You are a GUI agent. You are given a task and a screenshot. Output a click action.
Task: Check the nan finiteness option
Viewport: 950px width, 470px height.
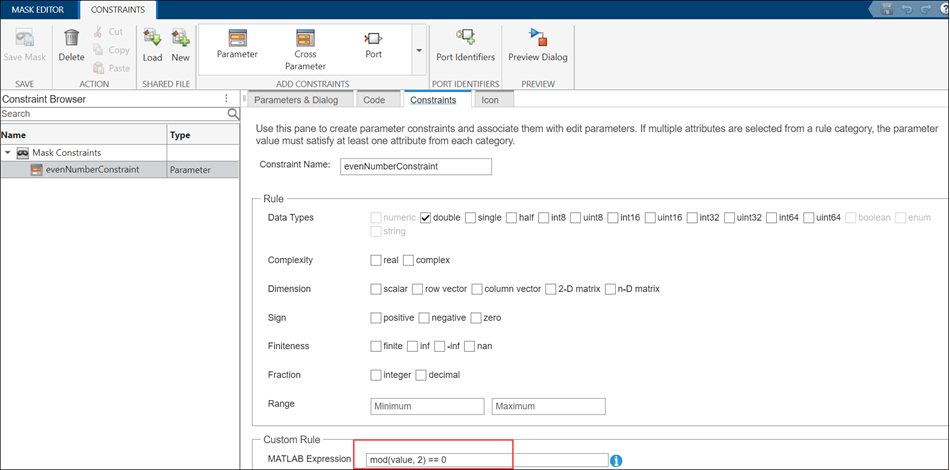point(470,346)
